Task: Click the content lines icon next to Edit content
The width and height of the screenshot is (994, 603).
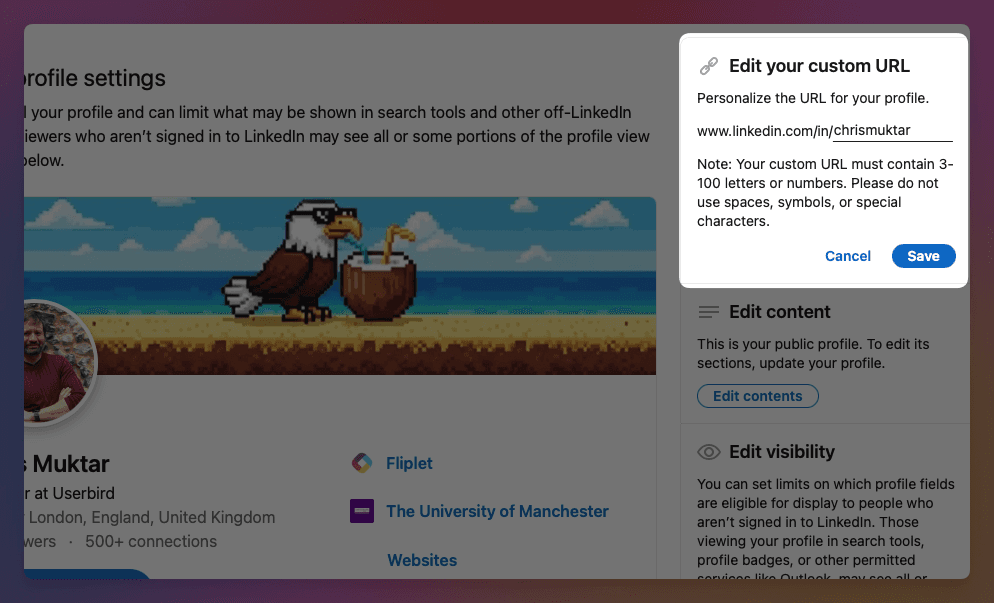Action: [710, 312]
